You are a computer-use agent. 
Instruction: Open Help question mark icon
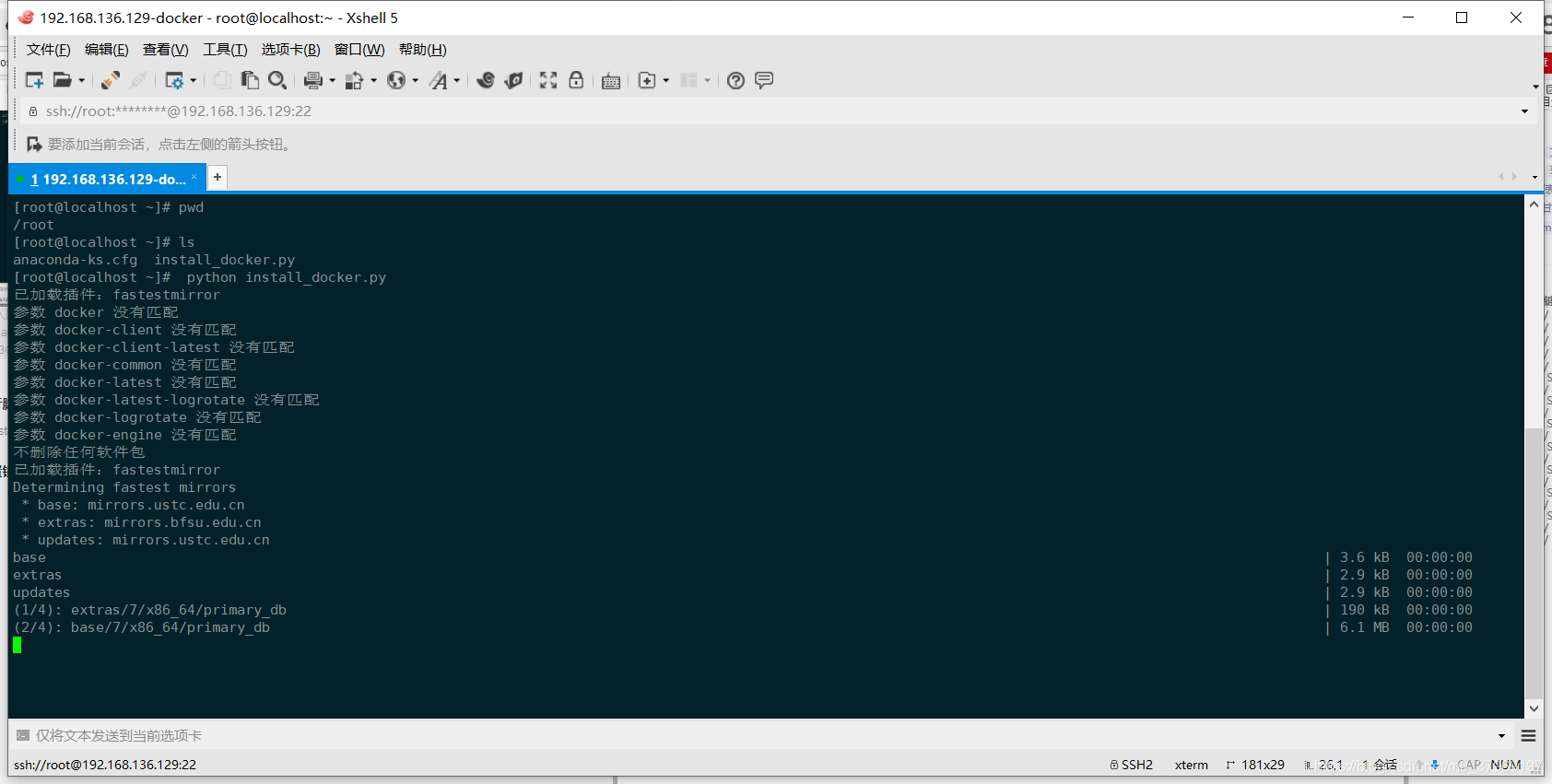tap(735, 80)
